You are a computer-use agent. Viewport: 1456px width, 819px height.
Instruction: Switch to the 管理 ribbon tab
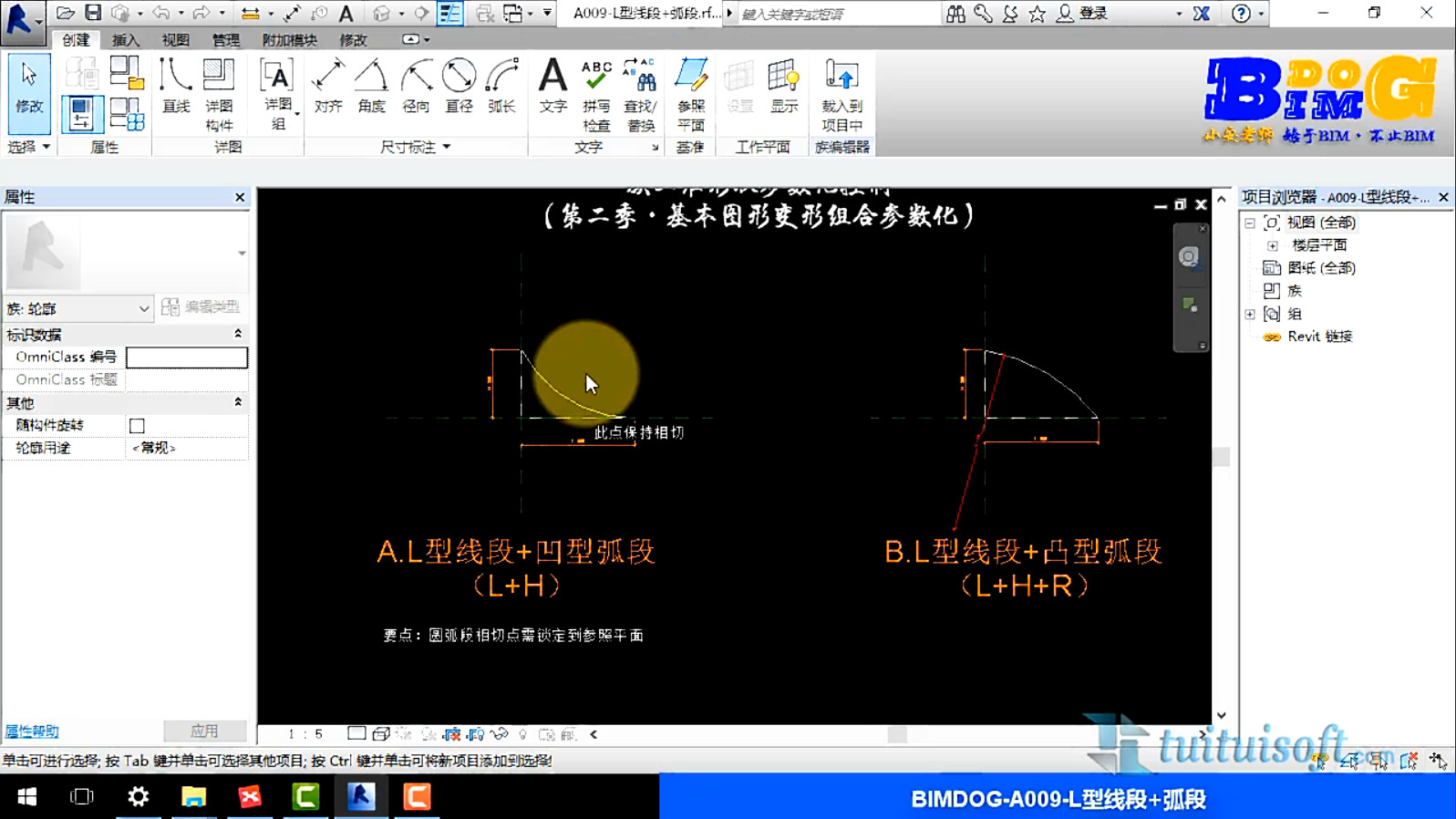(225, 40)
